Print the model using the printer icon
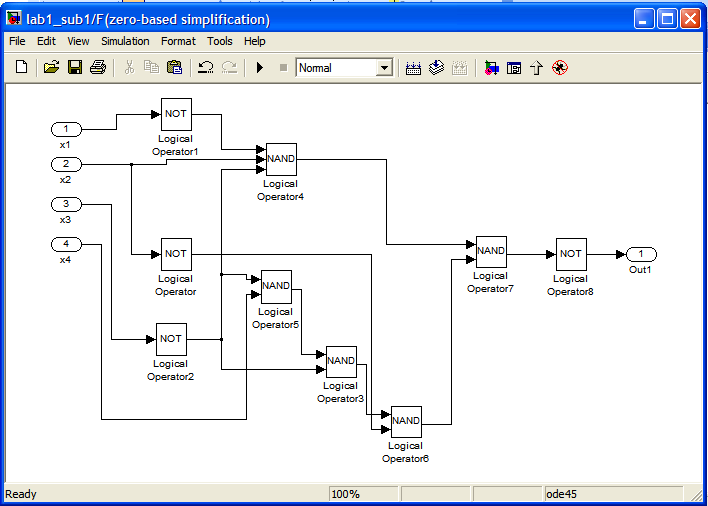 click(x=98, y=68)
